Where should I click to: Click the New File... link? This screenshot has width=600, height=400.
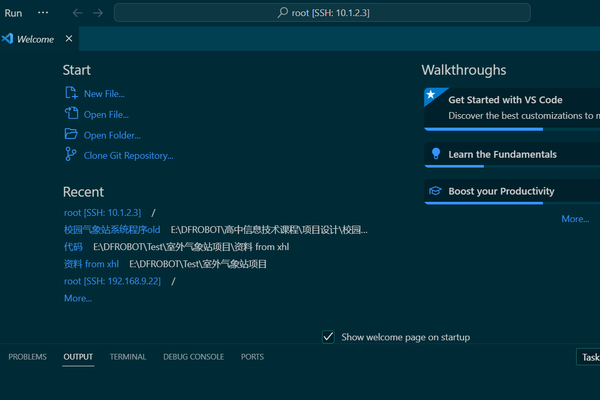coord(104,94)
